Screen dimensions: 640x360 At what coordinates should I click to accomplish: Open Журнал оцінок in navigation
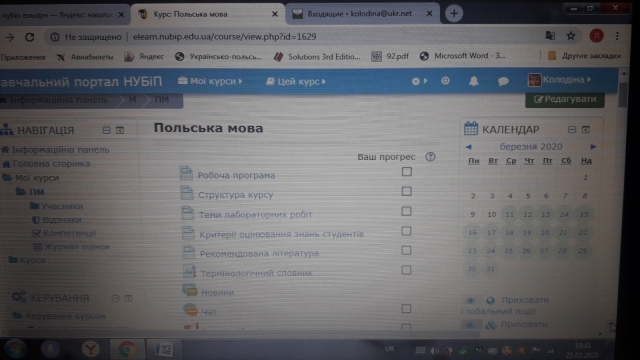77,247
